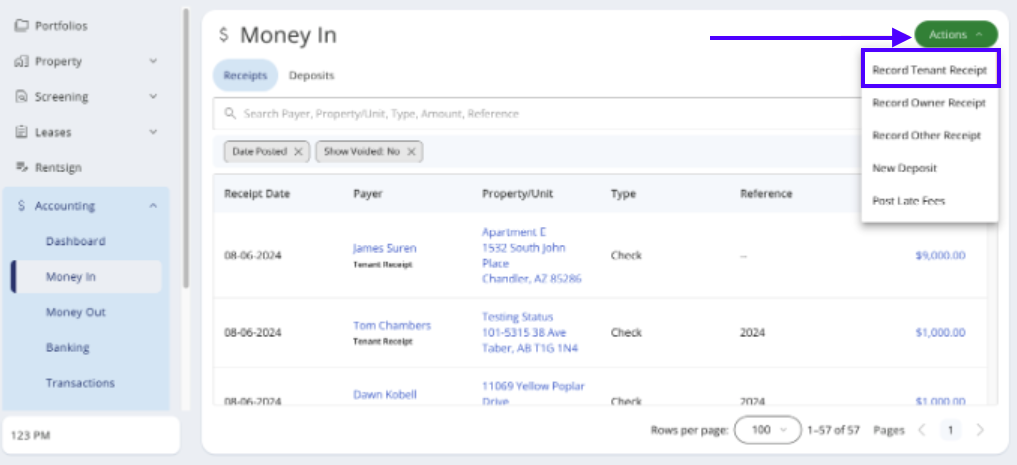Open Money Out in sidebar
This screenshot has height=465, width=1017.
point(75,312)
